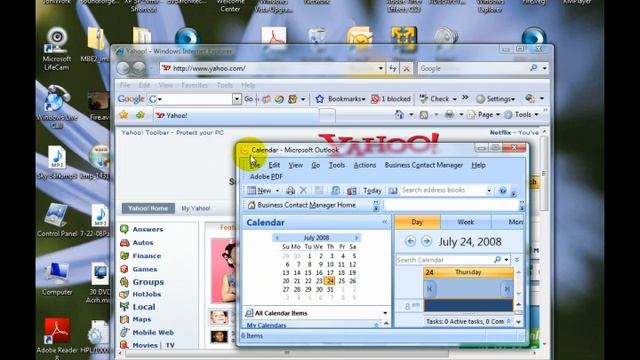Open the IE address bar dropdown

tap(380, 68)
